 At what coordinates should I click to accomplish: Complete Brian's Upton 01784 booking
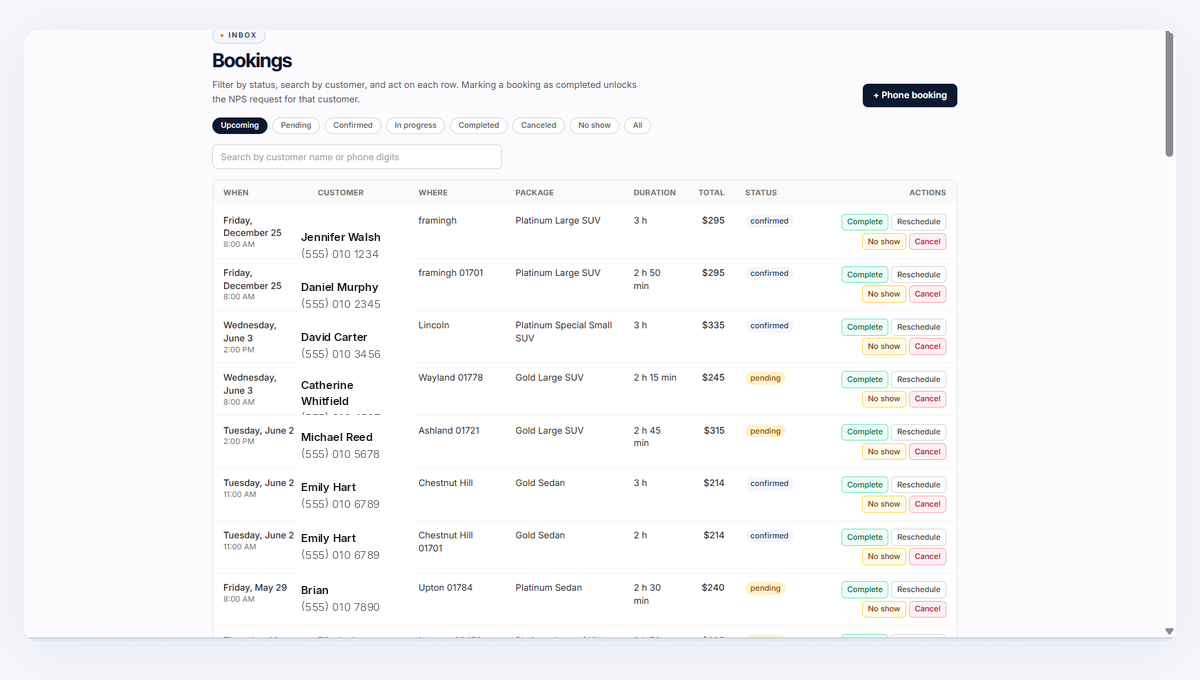point(865,589)
